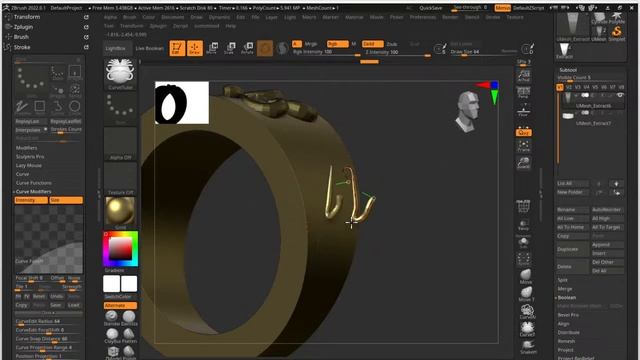Image resolution: width=640 pixels, height=360 pixels.
Task: Click the Persp perspective icon
Action: point(523,91)
